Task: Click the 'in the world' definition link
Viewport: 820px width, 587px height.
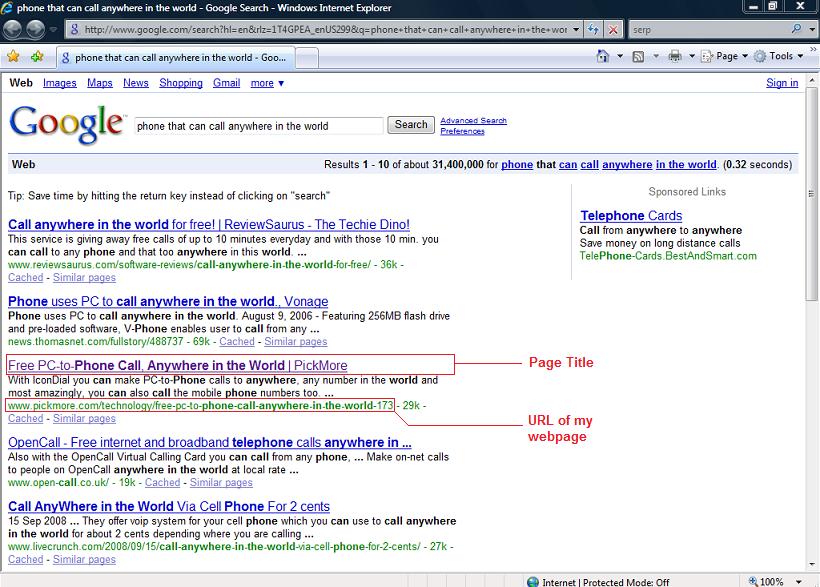Action: point(686,164)
